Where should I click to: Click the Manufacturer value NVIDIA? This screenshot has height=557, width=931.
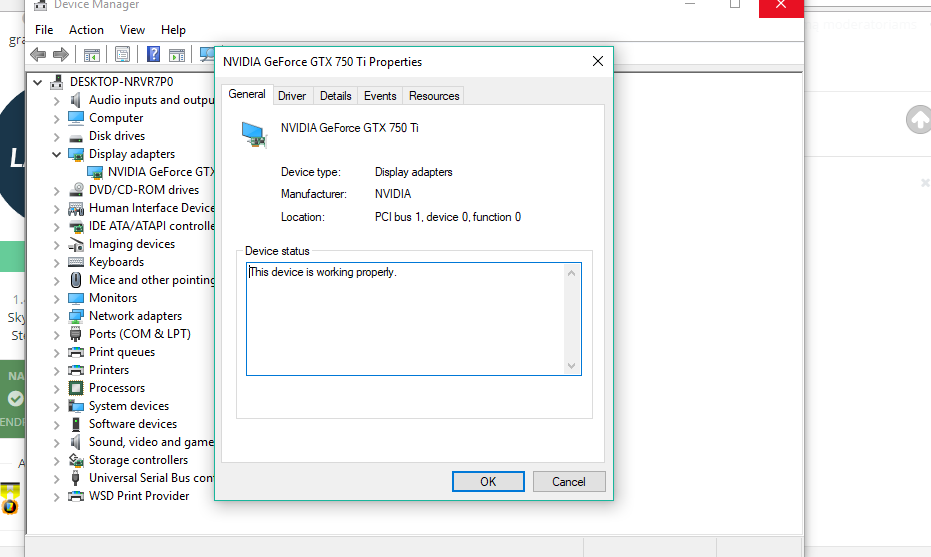(x=392, y=194)
